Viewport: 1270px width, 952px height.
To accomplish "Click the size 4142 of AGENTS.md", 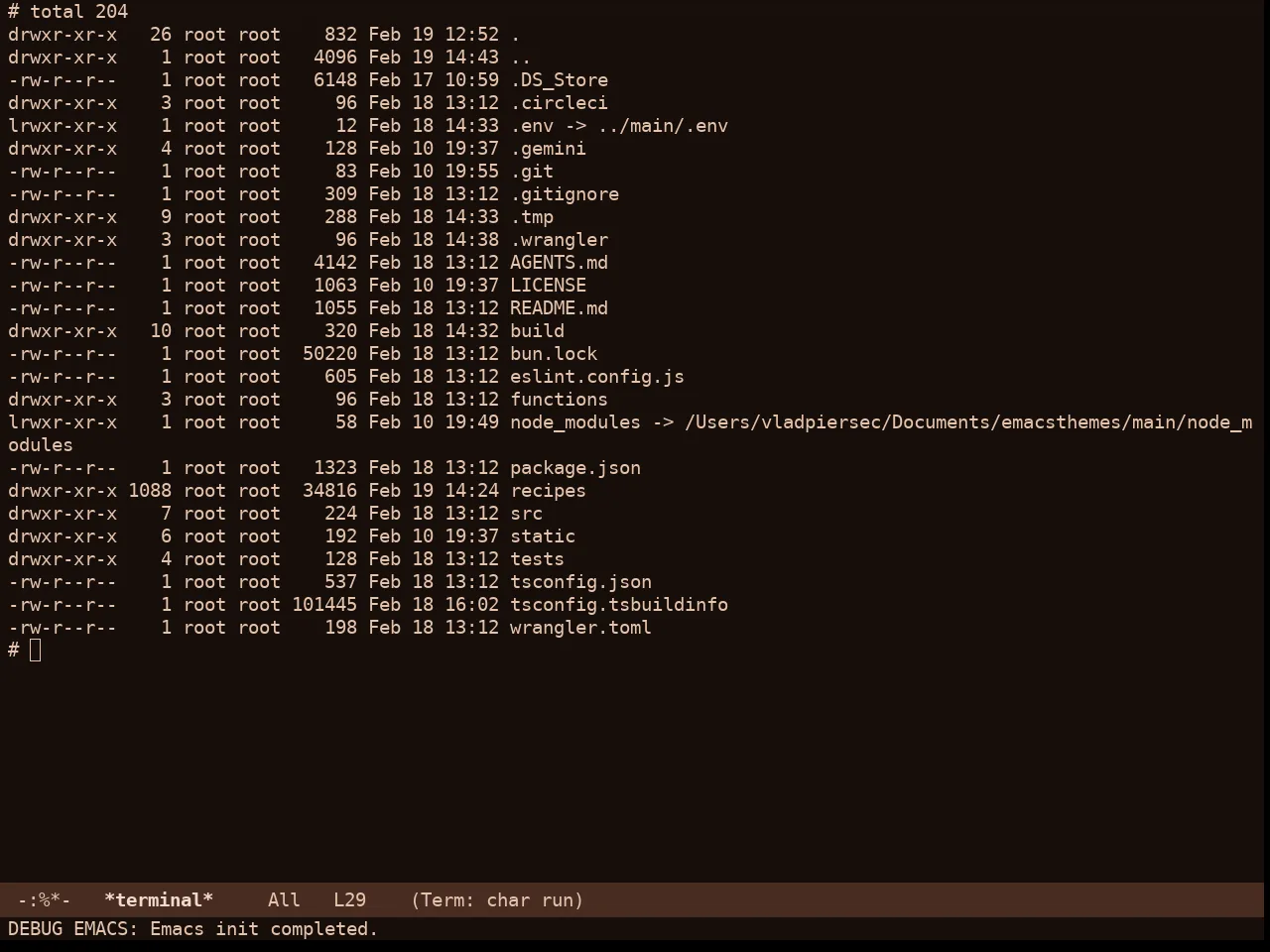I will tap(335, 263).
